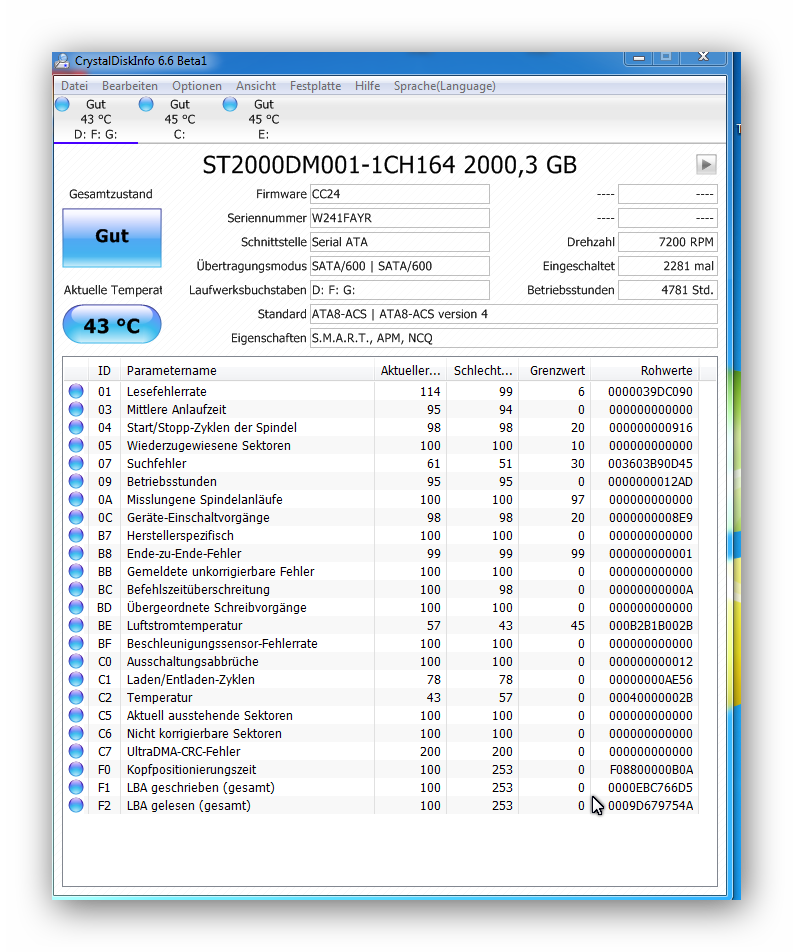Click the 43 °C temperature indicator

click(x=112, y=326)
